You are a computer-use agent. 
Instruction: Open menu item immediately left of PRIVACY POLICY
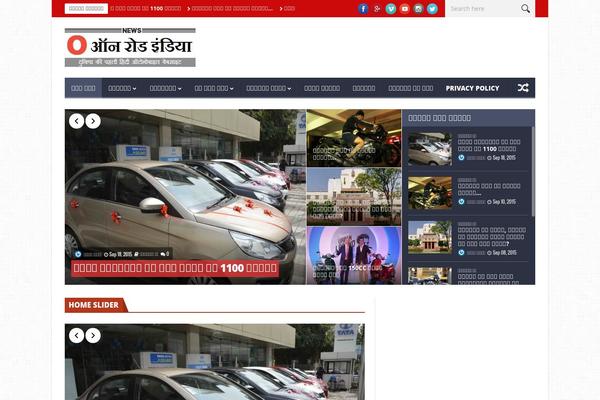tap(411, 88)
